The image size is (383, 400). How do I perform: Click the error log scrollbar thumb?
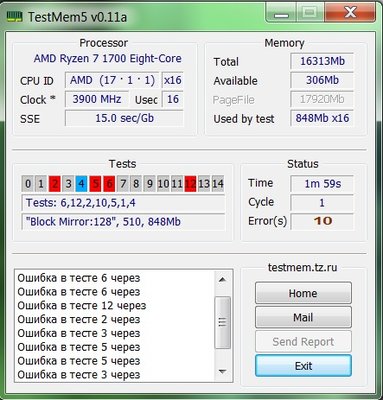pos(222,322)
